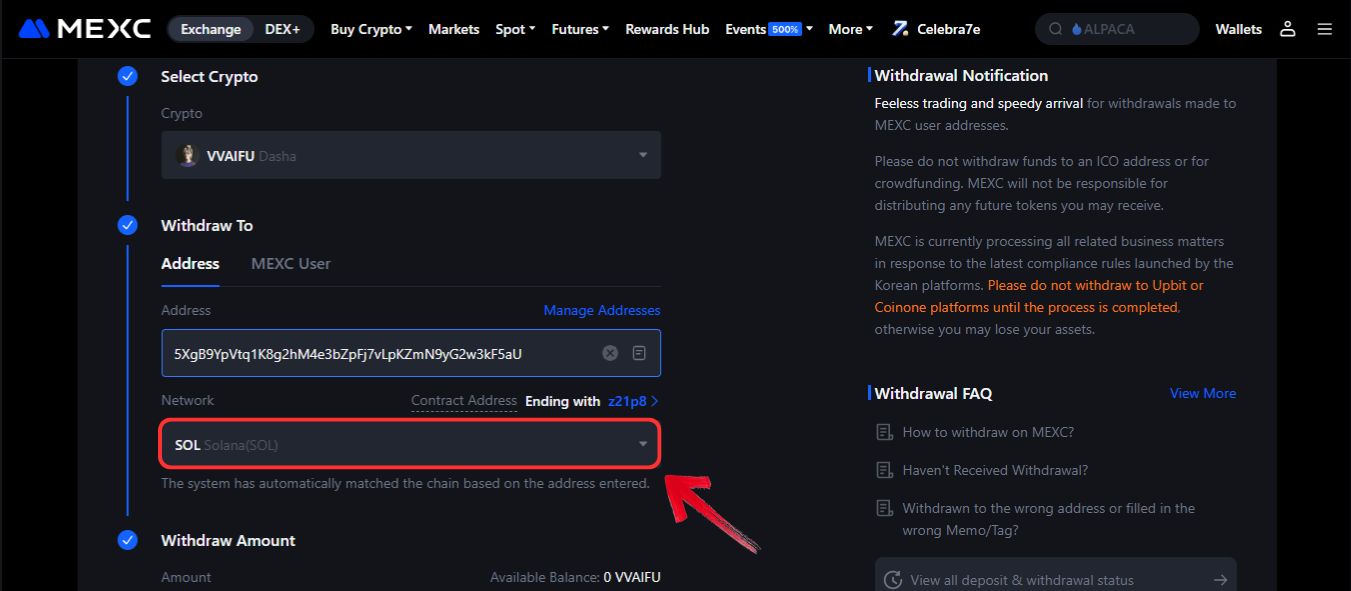
Task: Open the user profile icon
Action: coord(1288,29)
